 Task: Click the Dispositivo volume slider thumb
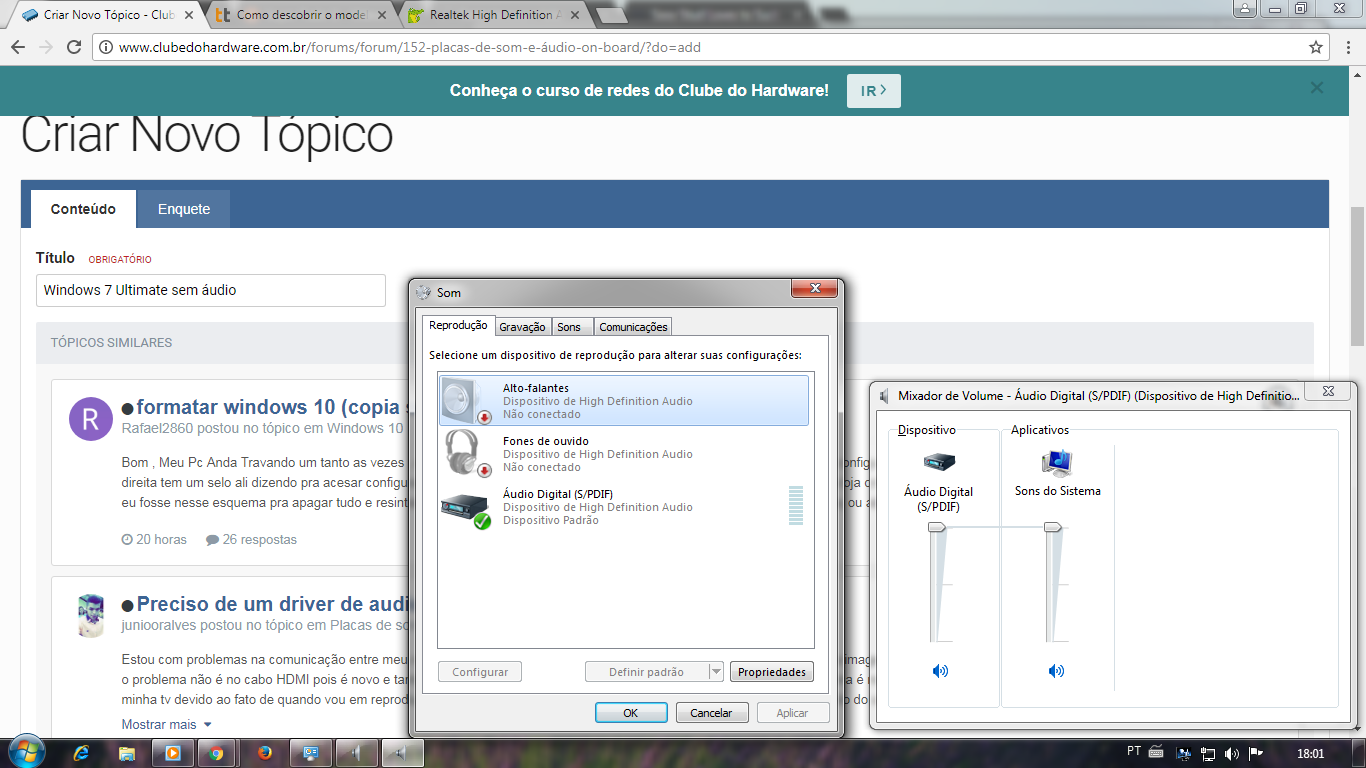pyautogui.click(x=937, y=528)
